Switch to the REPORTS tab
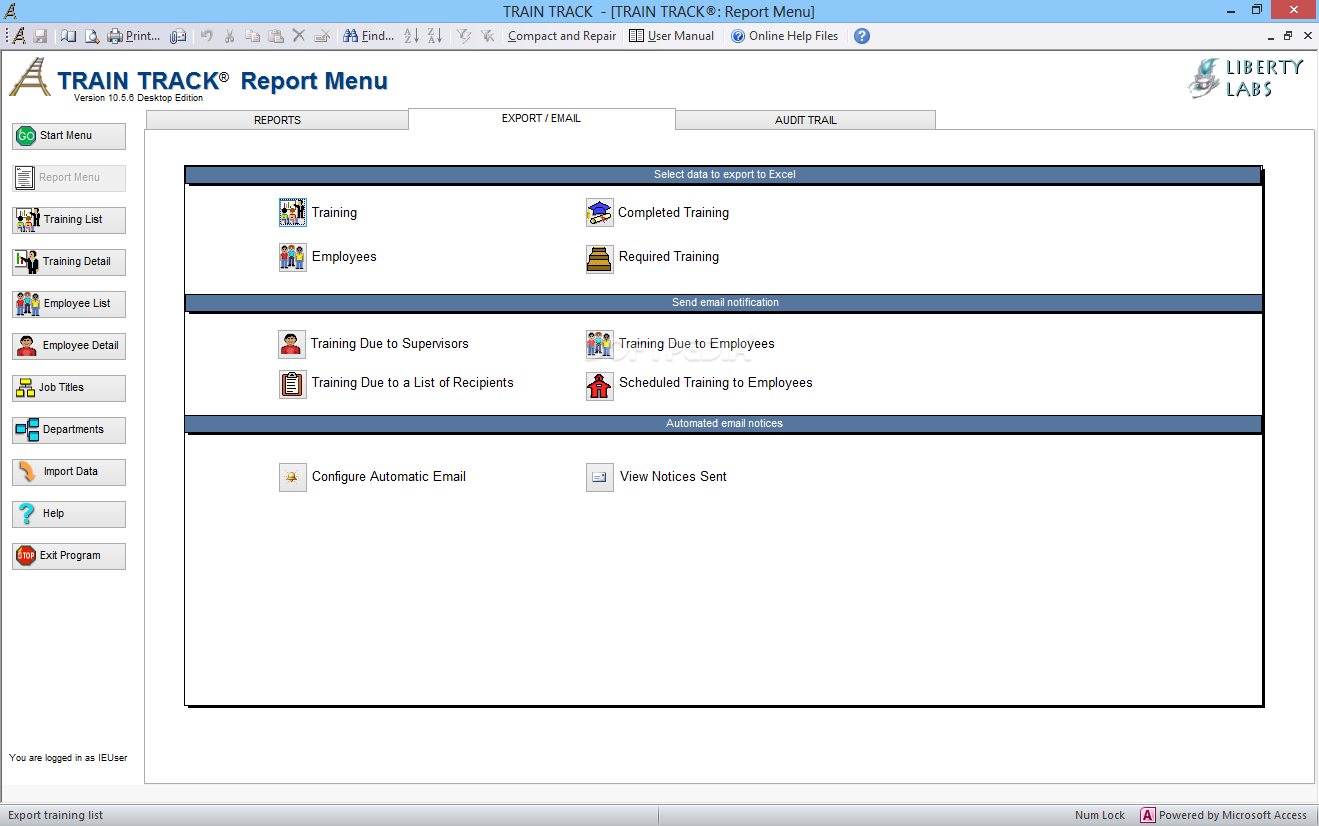 (x=277, y=120)
